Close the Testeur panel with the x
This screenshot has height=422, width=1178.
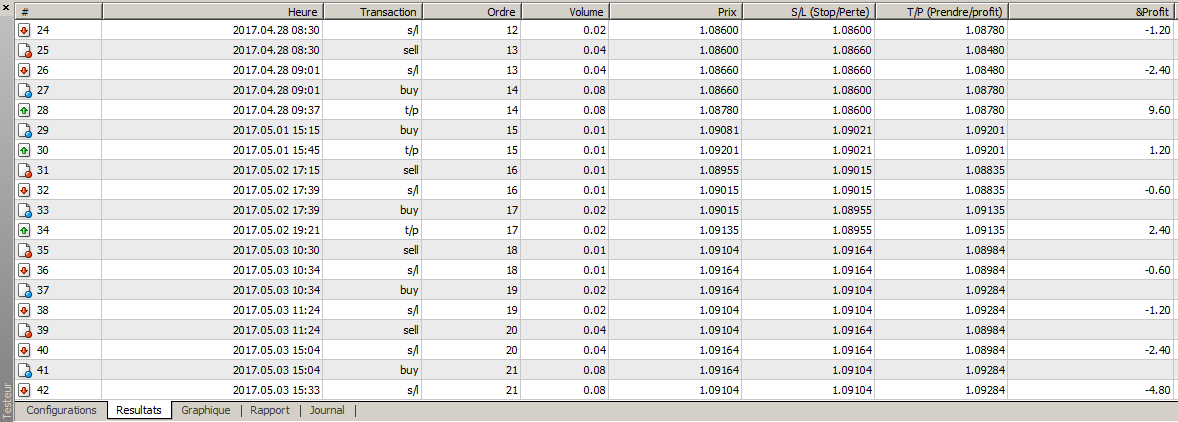(x=6, y=6)
